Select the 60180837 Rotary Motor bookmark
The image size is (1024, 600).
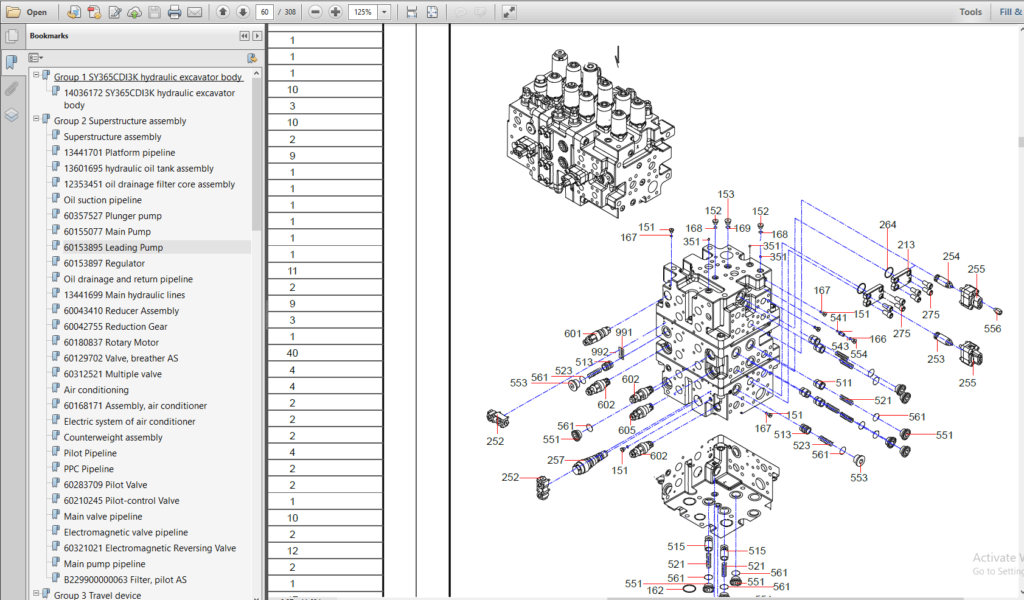(111, 342)
